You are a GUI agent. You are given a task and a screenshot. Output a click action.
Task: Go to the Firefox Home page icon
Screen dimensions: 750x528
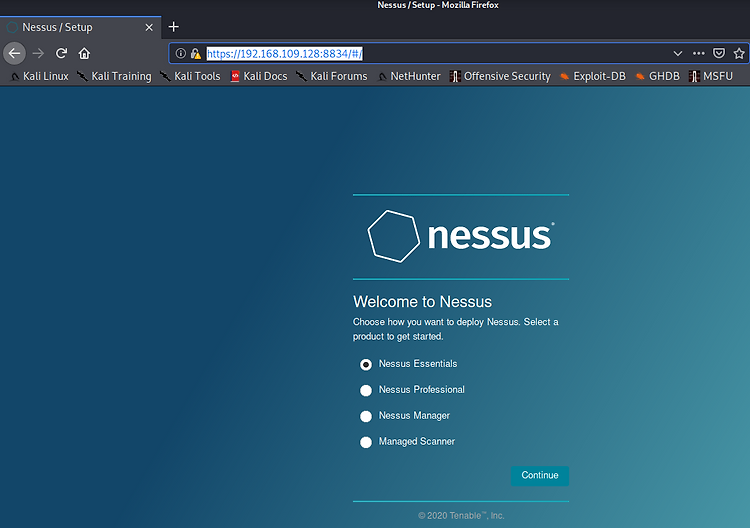coord(84,53)
